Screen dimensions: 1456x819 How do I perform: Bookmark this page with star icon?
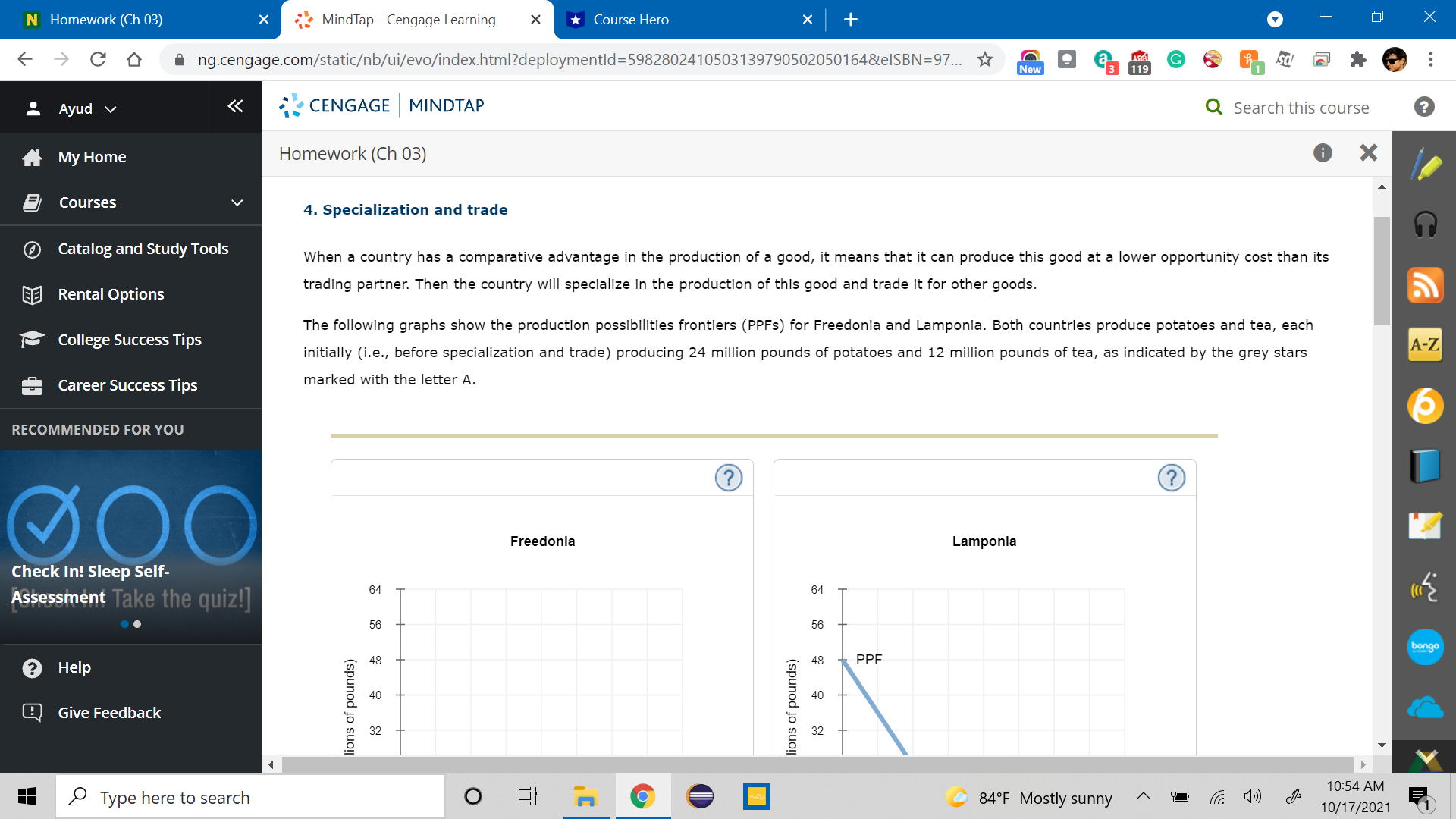(x=984, y=59)
